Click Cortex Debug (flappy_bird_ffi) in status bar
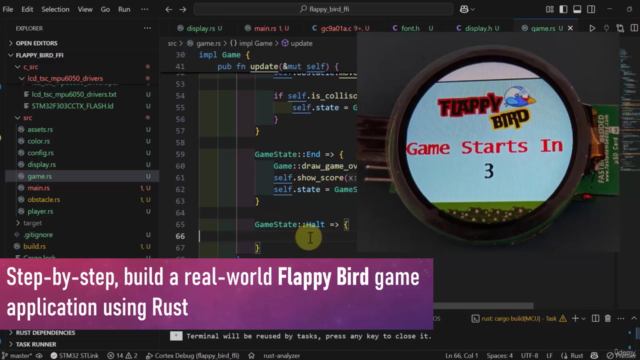This screenshot has height=360, width=640. pos(193,356)
